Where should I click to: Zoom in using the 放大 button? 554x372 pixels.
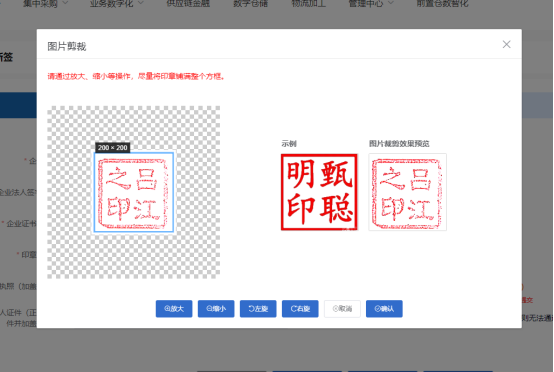pyautogui.click(x=174, y=309)
